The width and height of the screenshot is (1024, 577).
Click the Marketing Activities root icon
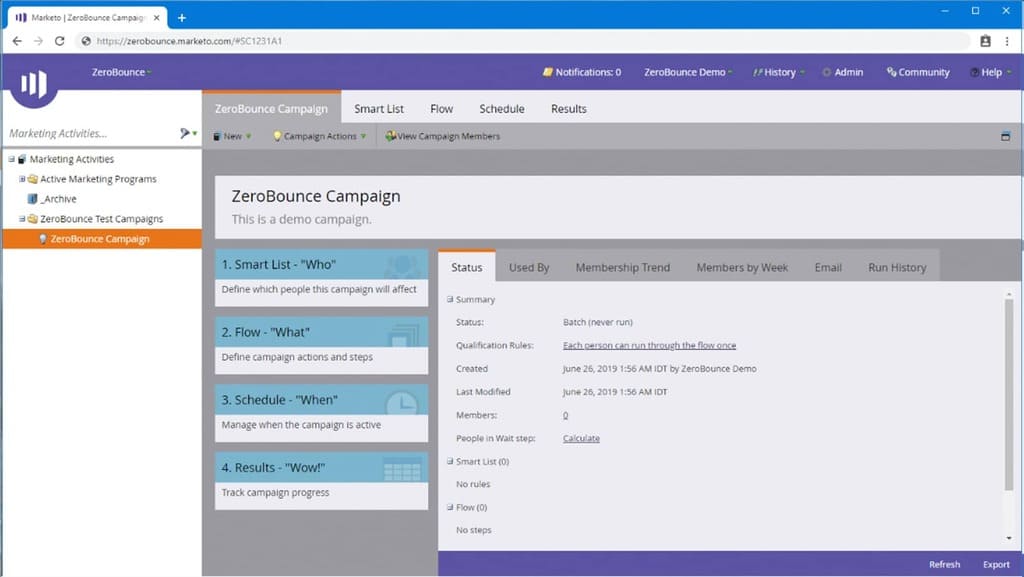[22, 159]
